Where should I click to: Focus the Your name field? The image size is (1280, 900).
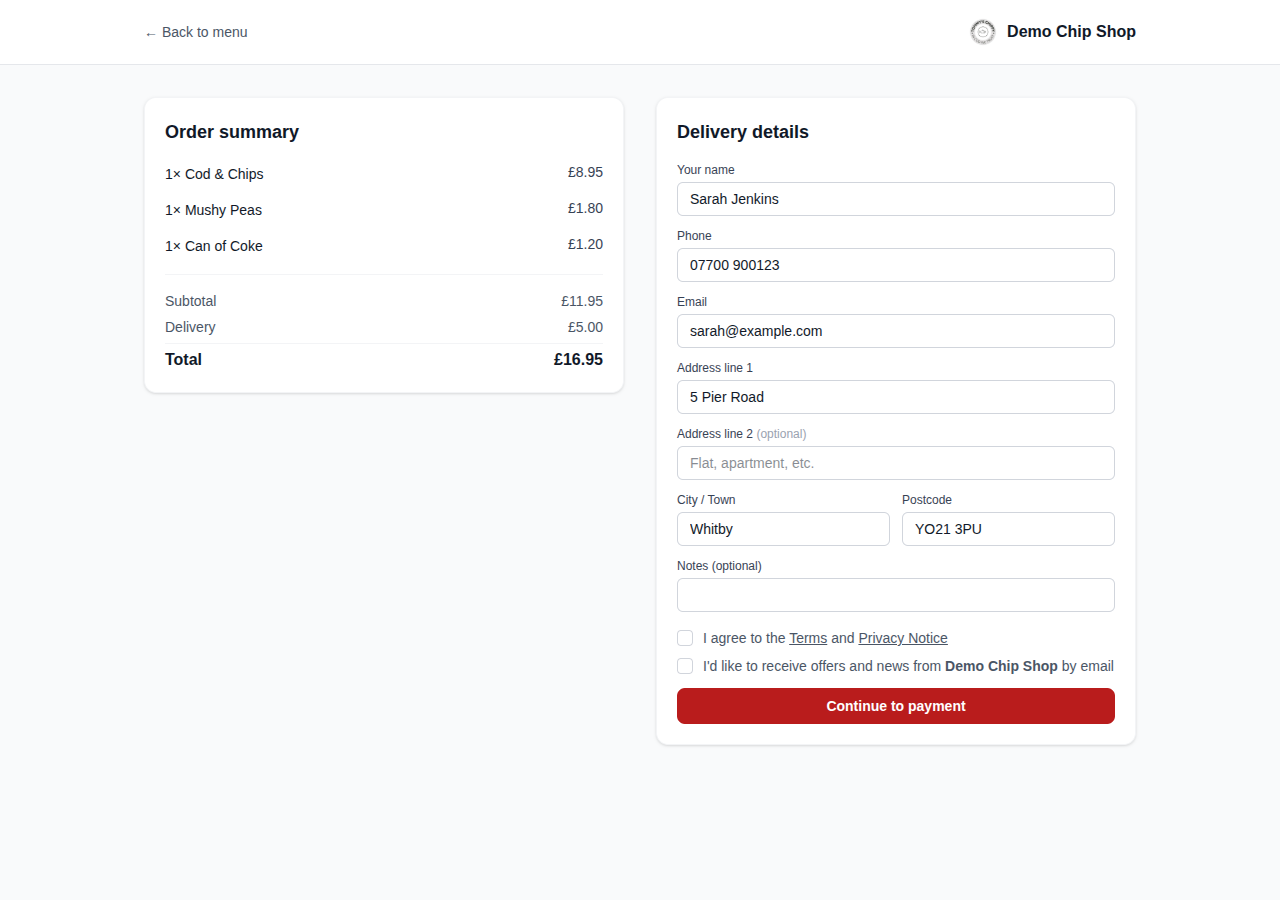point(896,199)
